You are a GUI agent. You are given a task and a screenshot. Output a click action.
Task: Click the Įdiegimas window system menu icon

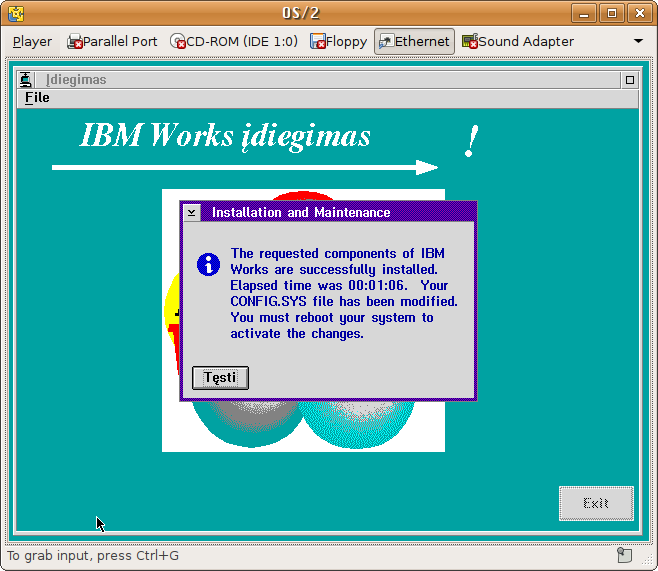[x=26, y=80]
